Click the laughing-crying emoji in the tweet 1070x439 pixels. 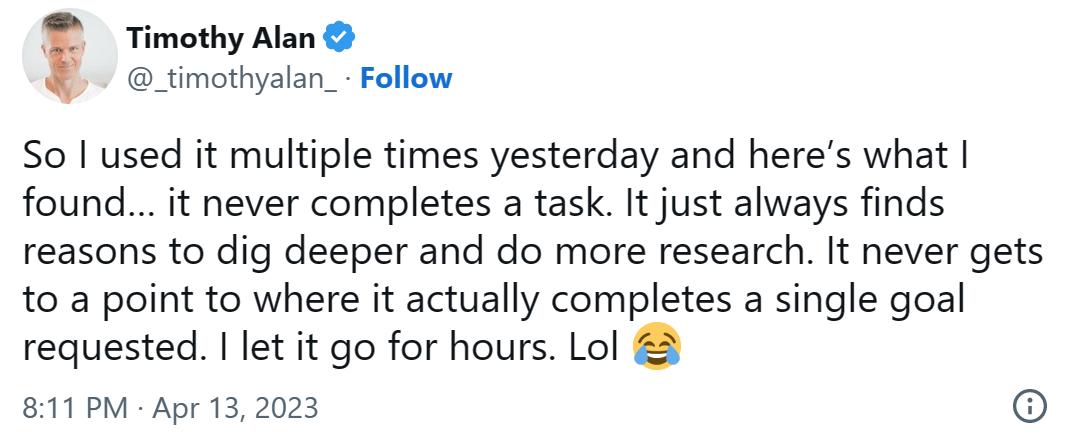tap(657, 348)
